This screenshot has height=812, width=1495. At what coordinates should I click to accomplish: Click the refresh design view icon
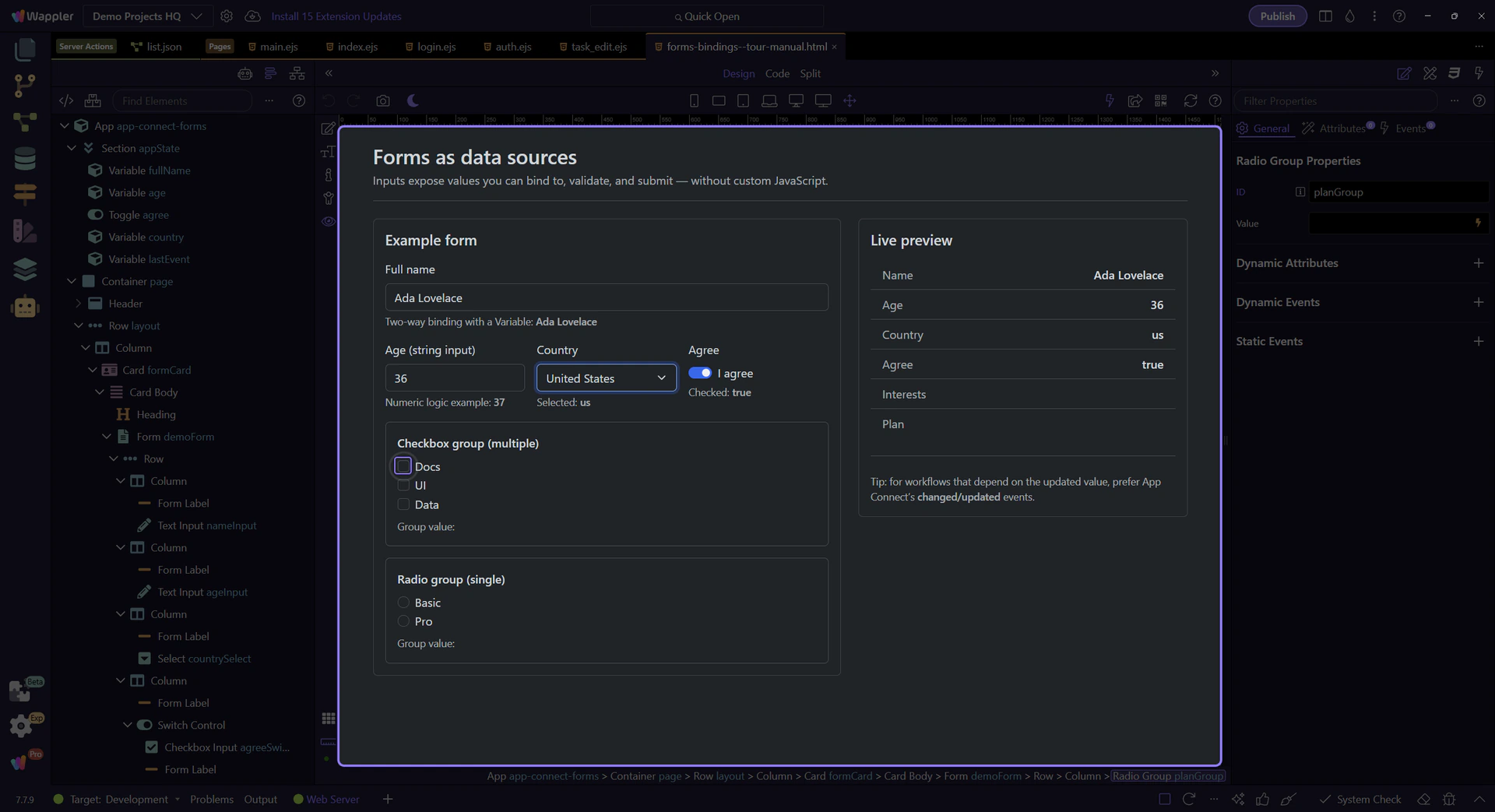1190,100
